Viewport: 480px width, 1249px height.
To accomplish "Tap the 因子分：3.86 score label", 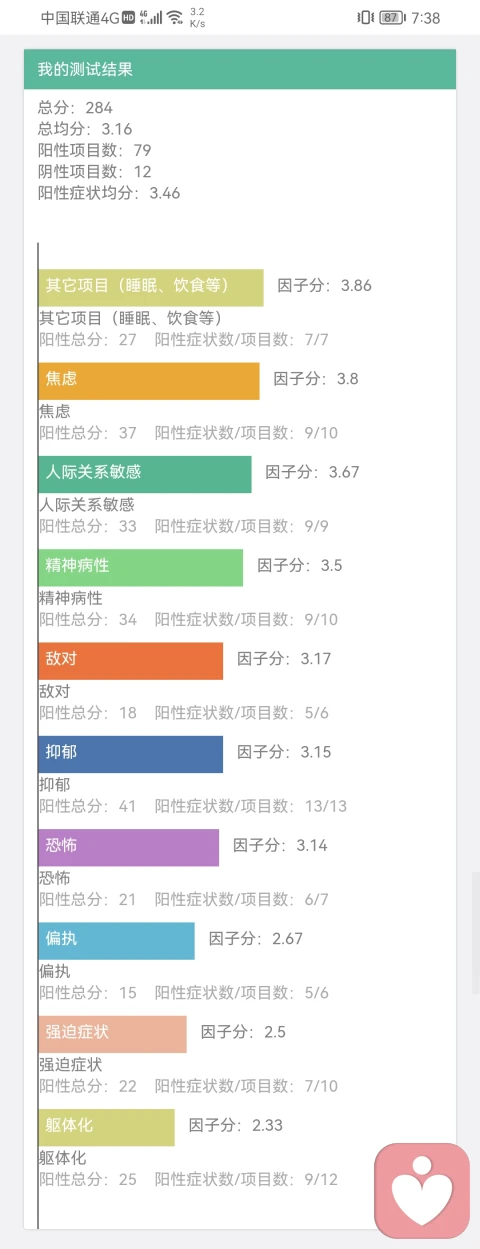I will point(324,286).
